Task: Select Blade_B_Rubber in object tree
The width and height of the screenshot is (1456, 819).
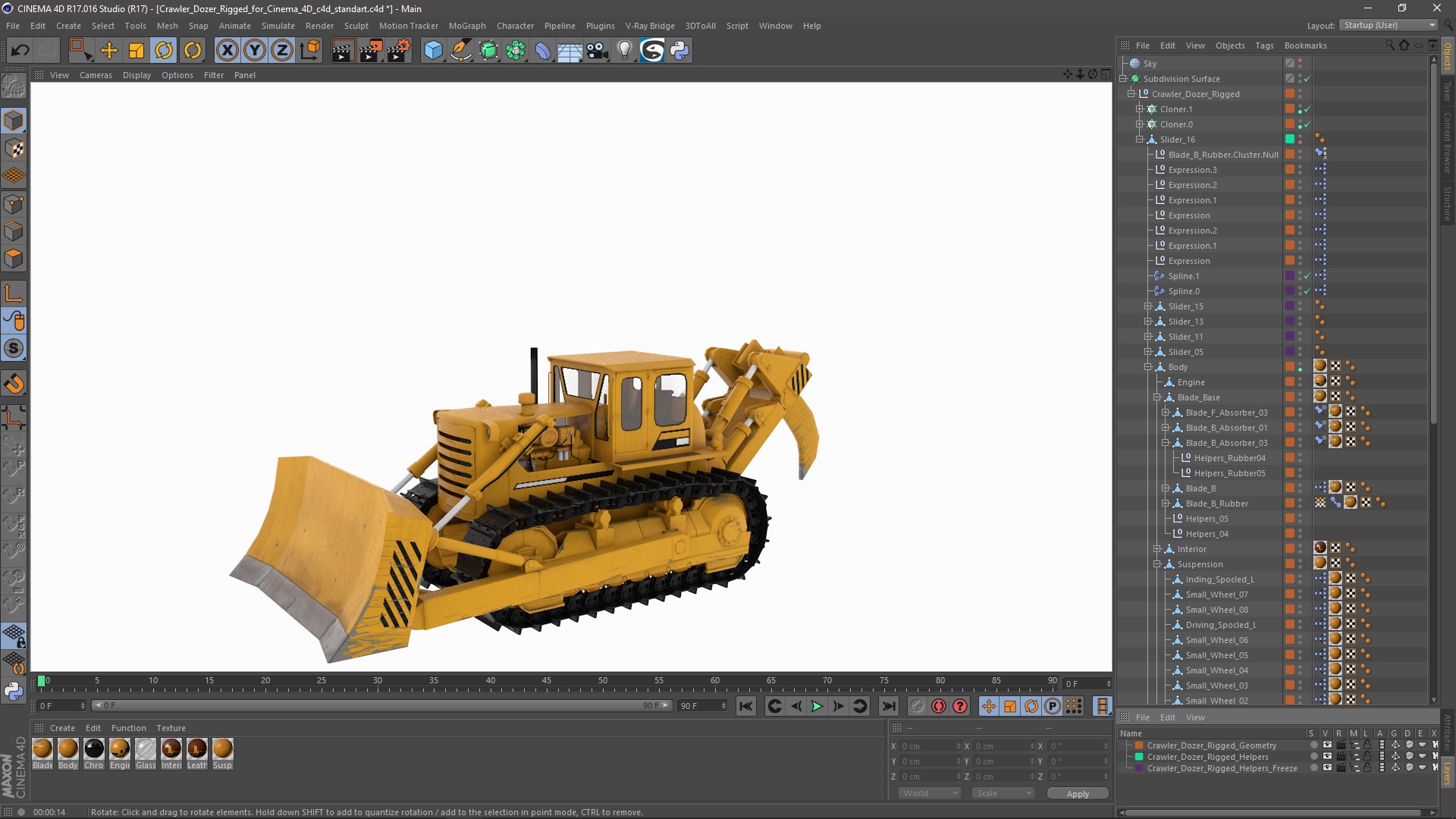Action: pyautogui.click(x=1216, y=504)
